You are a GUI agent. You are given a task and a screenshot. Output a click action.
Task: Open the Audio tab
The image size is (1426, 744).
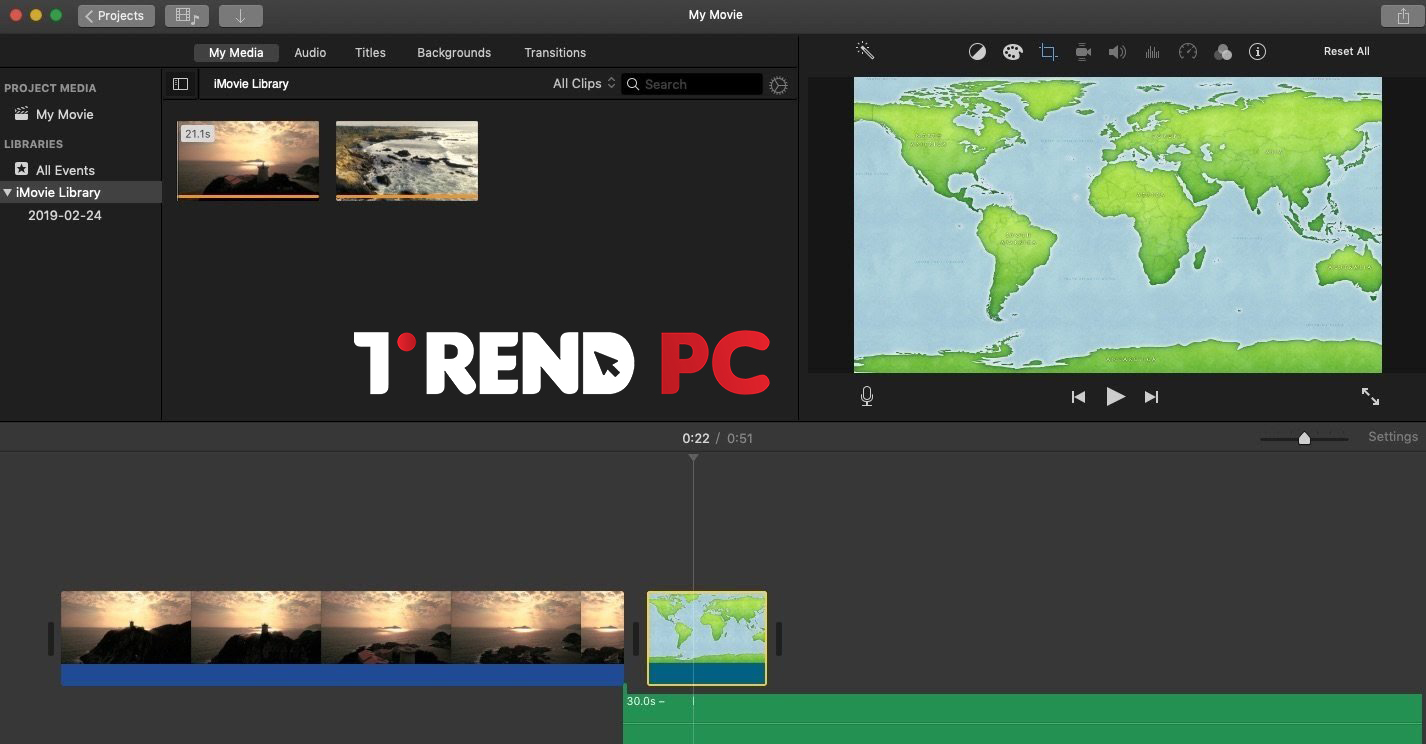coord(310,52)
